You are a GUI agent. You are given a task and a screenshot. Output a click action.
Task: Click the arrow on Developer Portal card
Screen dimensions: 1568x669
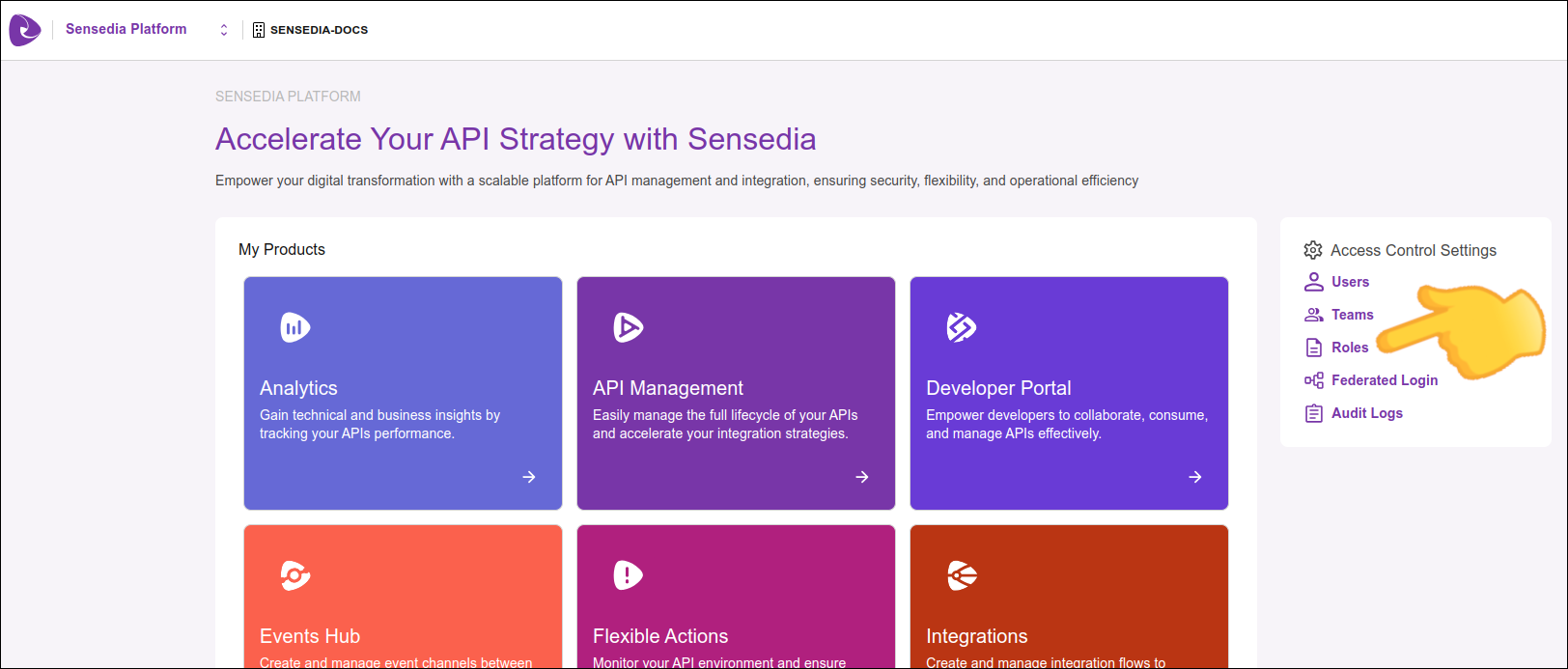(1195, 477)
